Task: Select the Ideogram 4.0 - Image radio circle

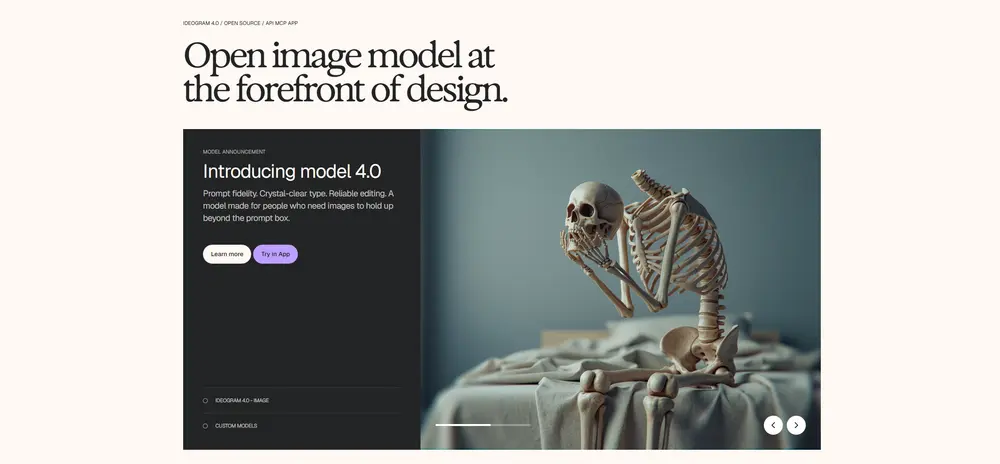Action: click(205, 401)
